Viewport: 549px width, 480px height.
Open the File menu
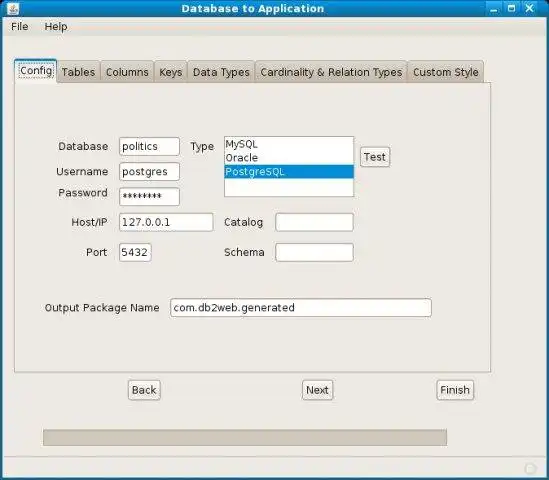tap(20, 27)
